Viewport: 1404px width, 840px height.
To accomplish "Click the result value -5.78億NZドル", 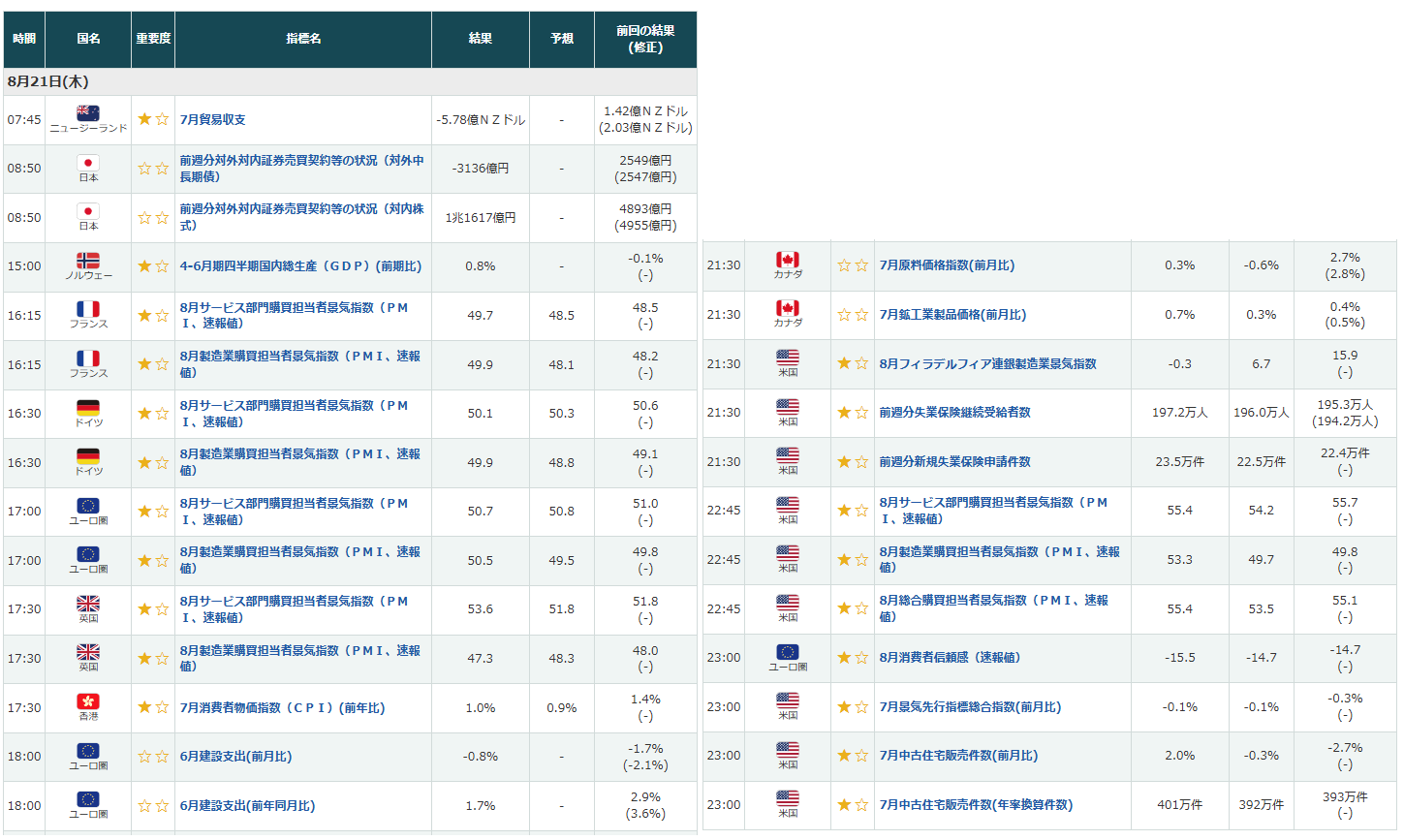I will pyautogui.click(x=481, y=119).
